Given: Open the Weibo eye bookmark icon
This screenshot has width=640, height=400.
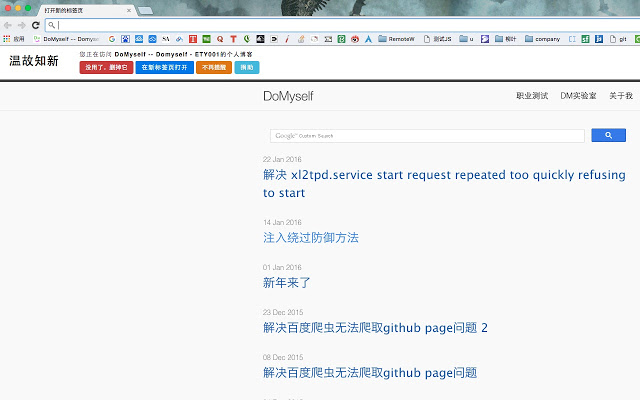Looking at the screenshot, I should (355, 39).
